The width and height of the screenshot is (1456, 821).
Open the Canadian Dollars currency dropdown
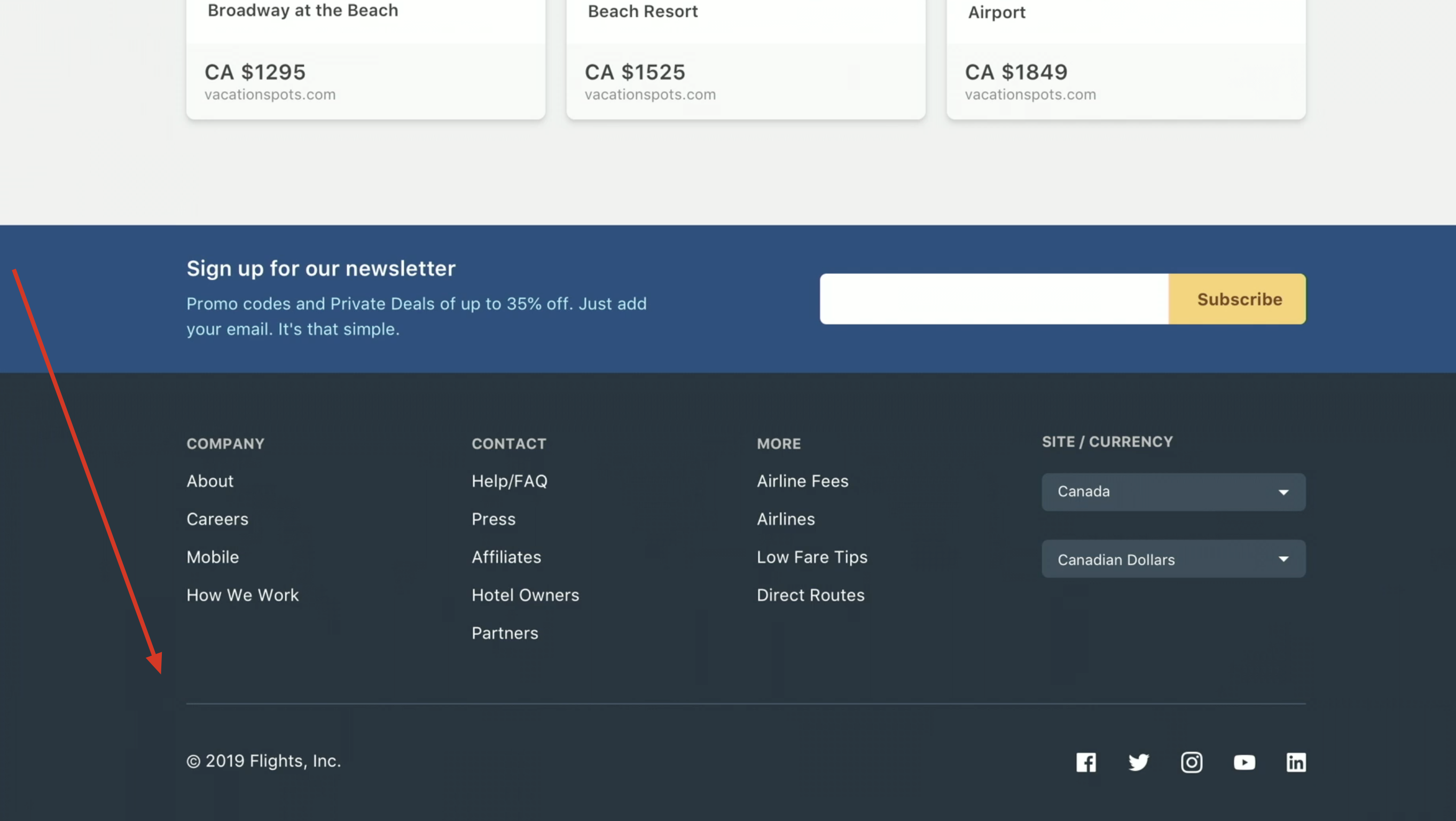pos(1173,559)
